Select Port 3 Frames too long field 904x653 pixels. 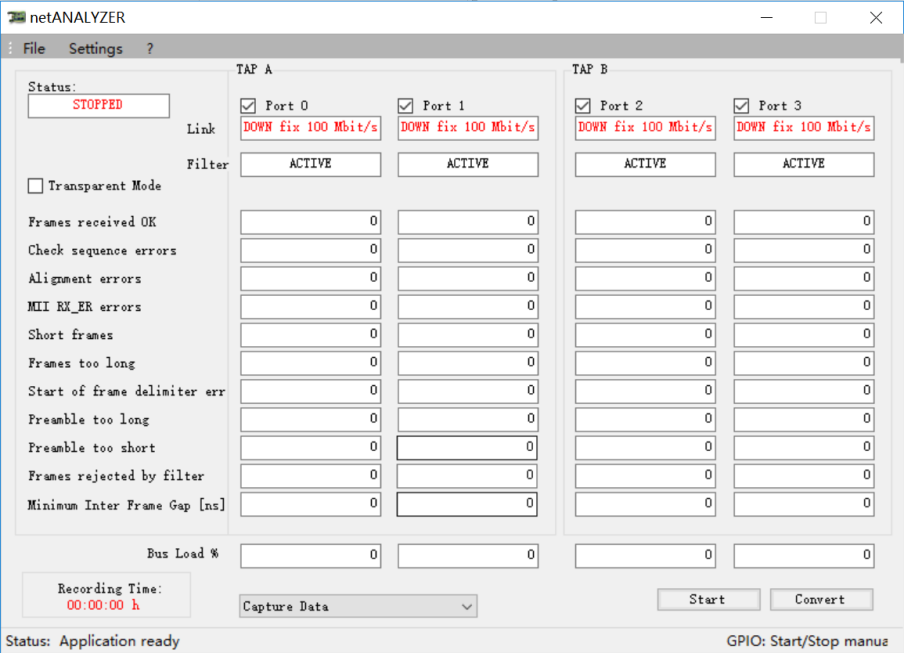click(x=804, y=363)
